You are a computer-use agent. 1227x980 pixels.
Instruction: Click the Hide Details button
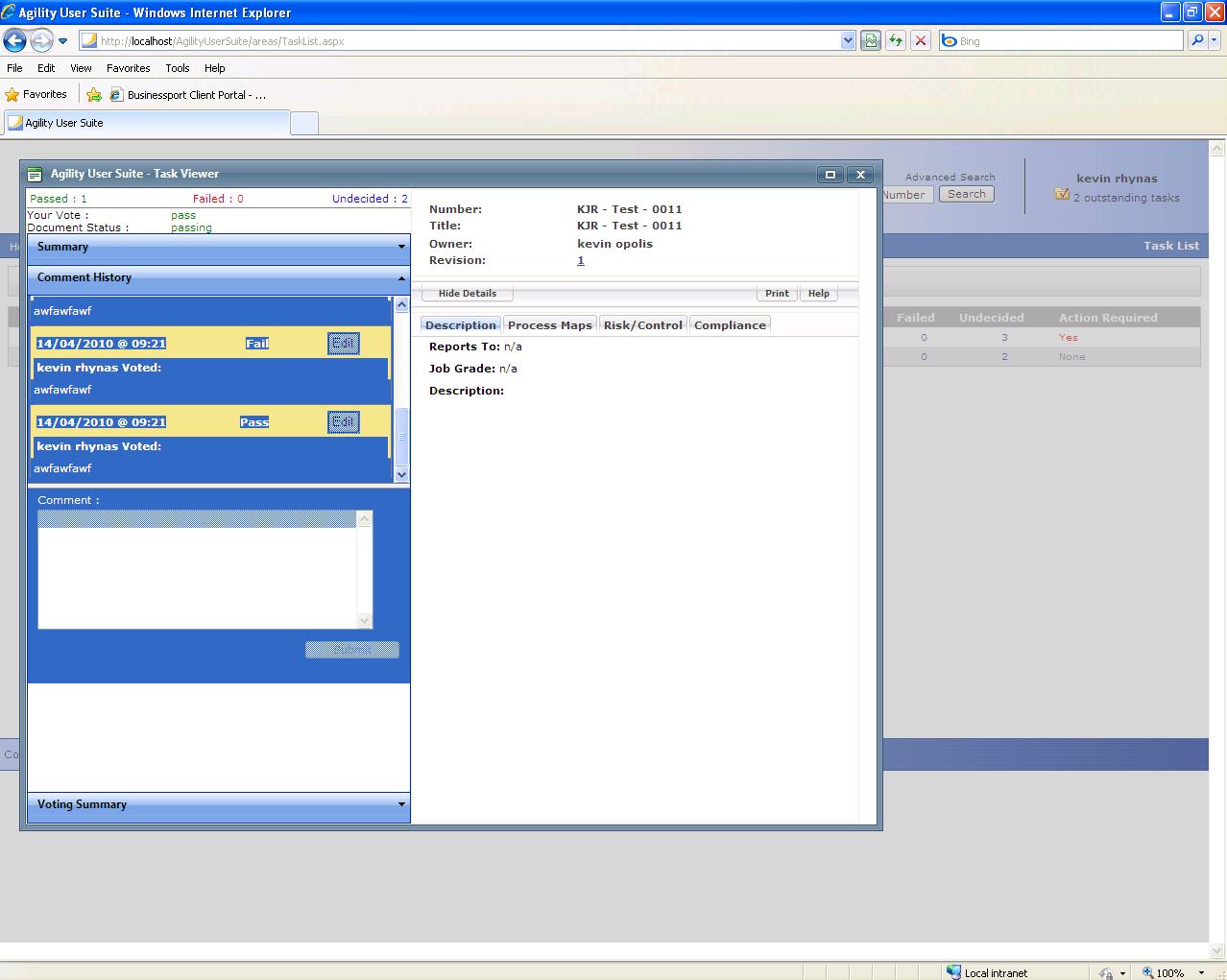tap(468, 293)
